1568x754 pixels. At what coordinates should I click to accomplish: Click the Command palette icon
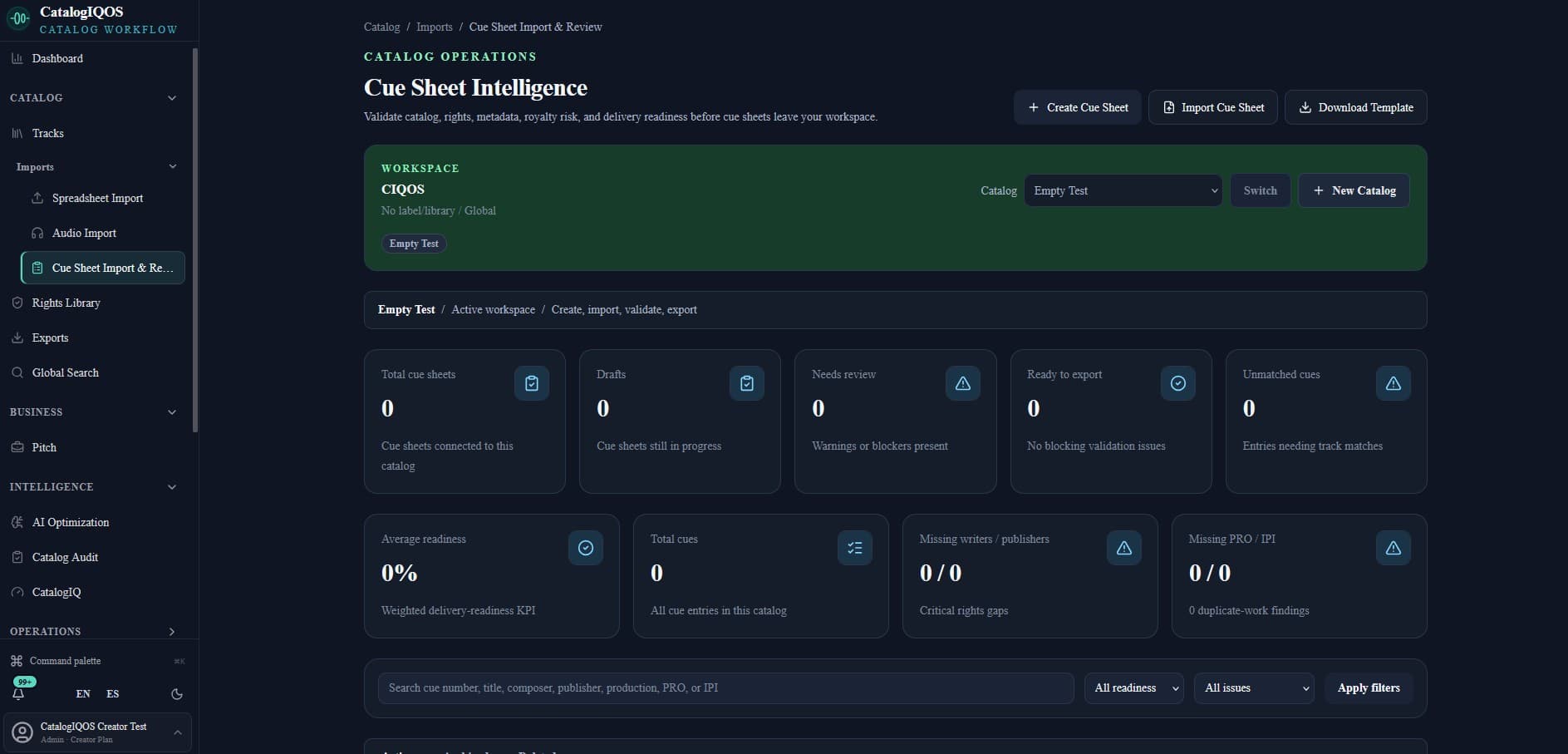coord(17,661)
